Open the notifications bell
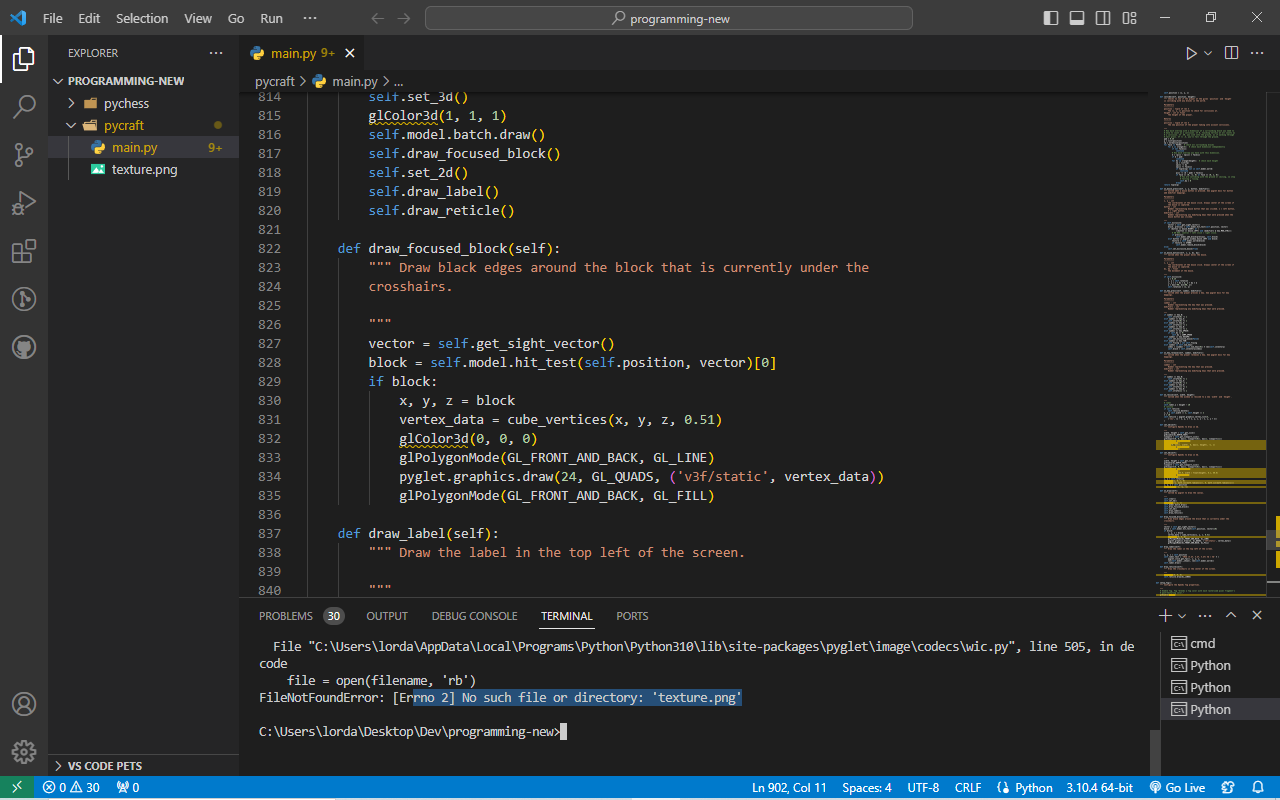1280x800 pixels. click(x=1258, y=787)
